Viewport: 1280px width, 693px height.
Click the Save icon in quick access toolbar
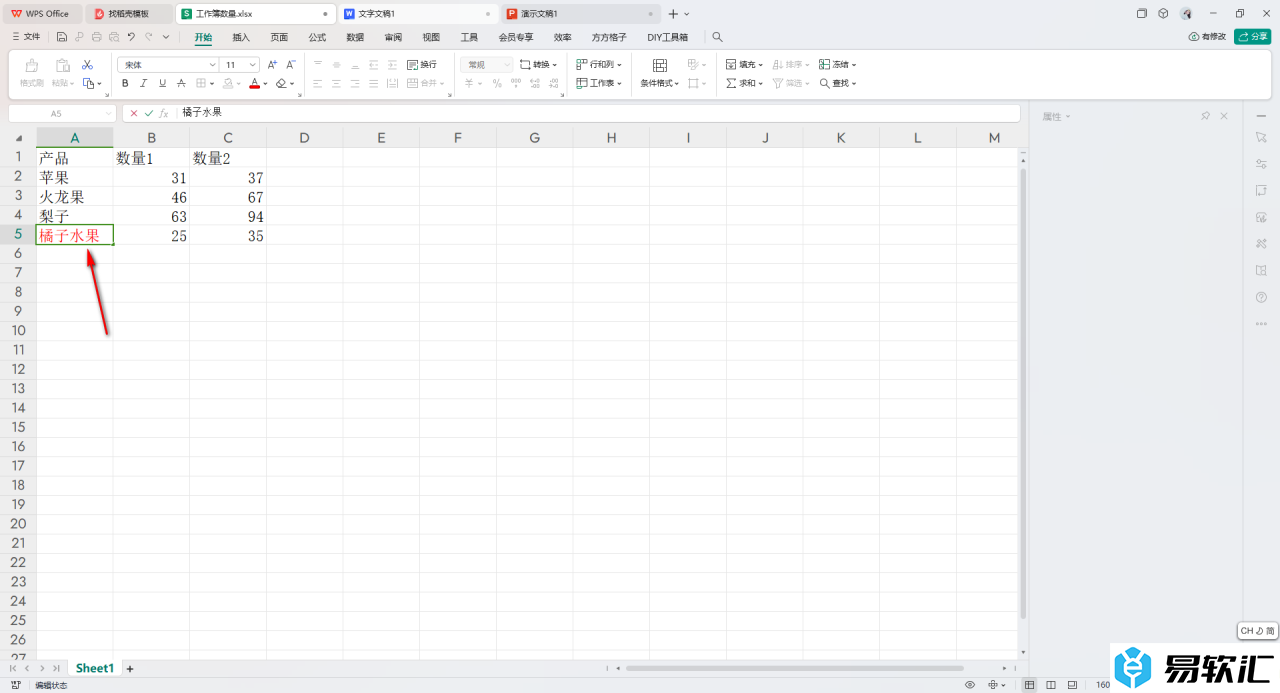point(62,37)
